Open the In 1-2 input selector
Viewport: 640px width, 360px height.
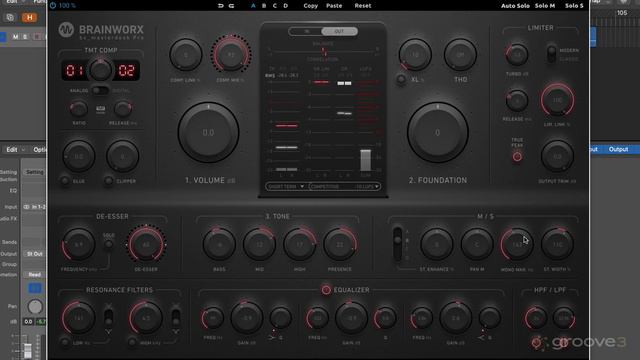35,207
